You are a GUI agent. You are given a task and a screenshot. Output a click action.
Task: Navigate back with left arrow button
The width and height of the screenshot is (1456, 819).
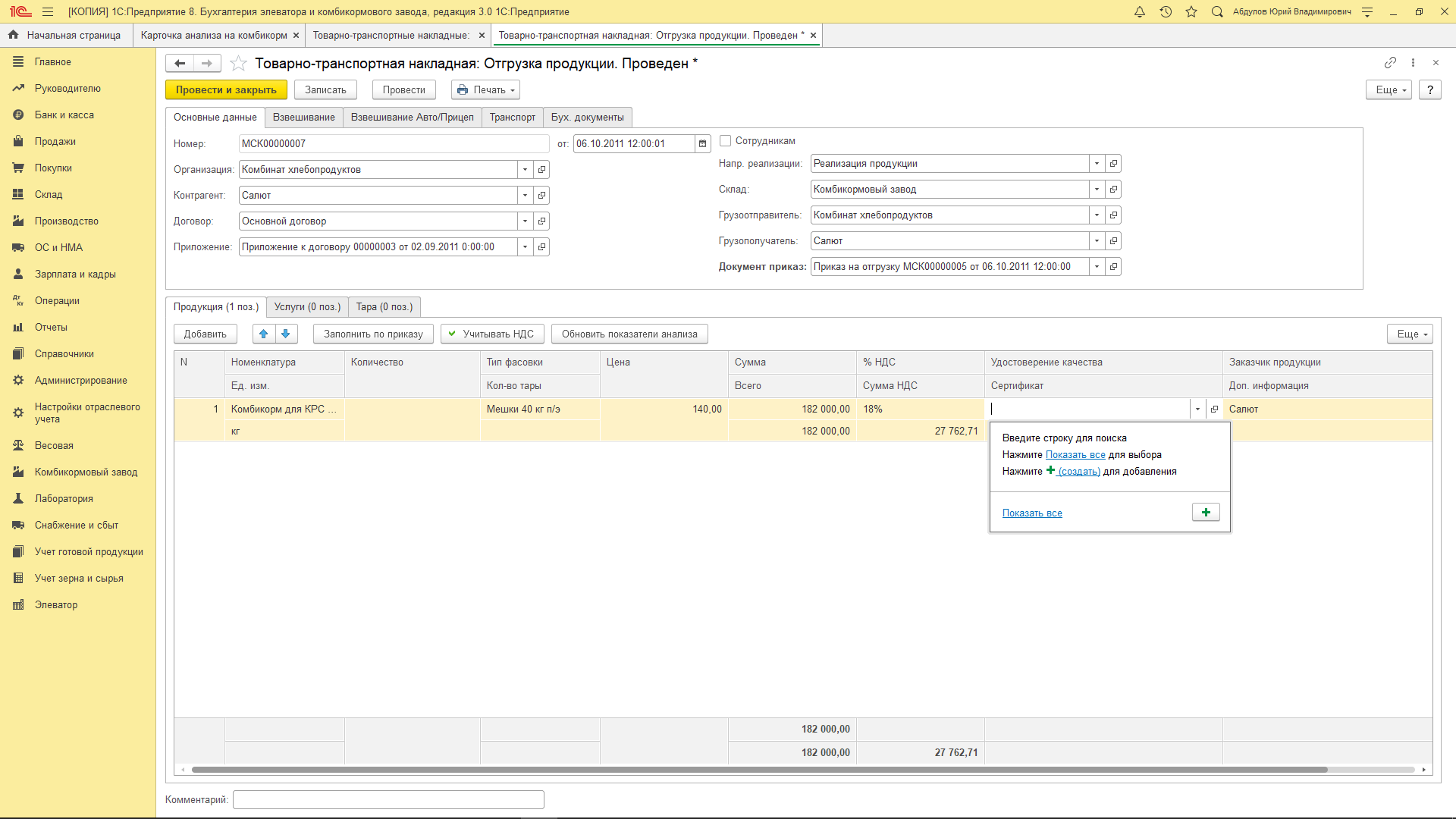tap(180, 63)
